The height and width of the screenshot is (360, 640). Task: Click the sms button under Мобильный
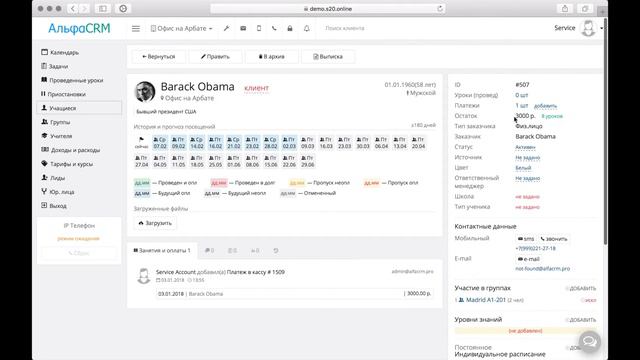(x=526, y=239)
